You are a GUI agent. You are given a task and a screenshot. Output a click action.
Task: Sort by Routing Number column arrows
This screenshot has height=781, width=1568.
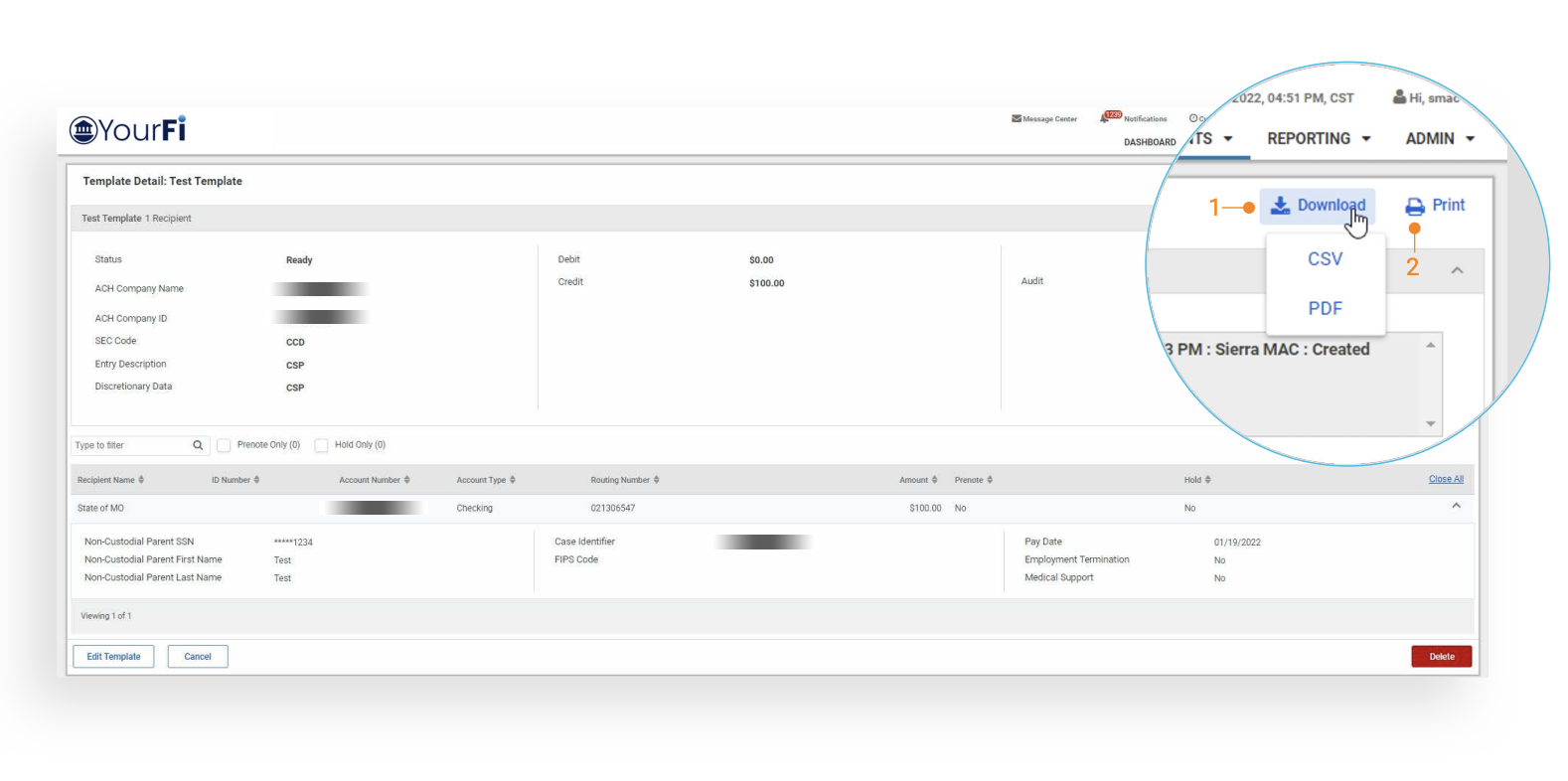(656, 480)
